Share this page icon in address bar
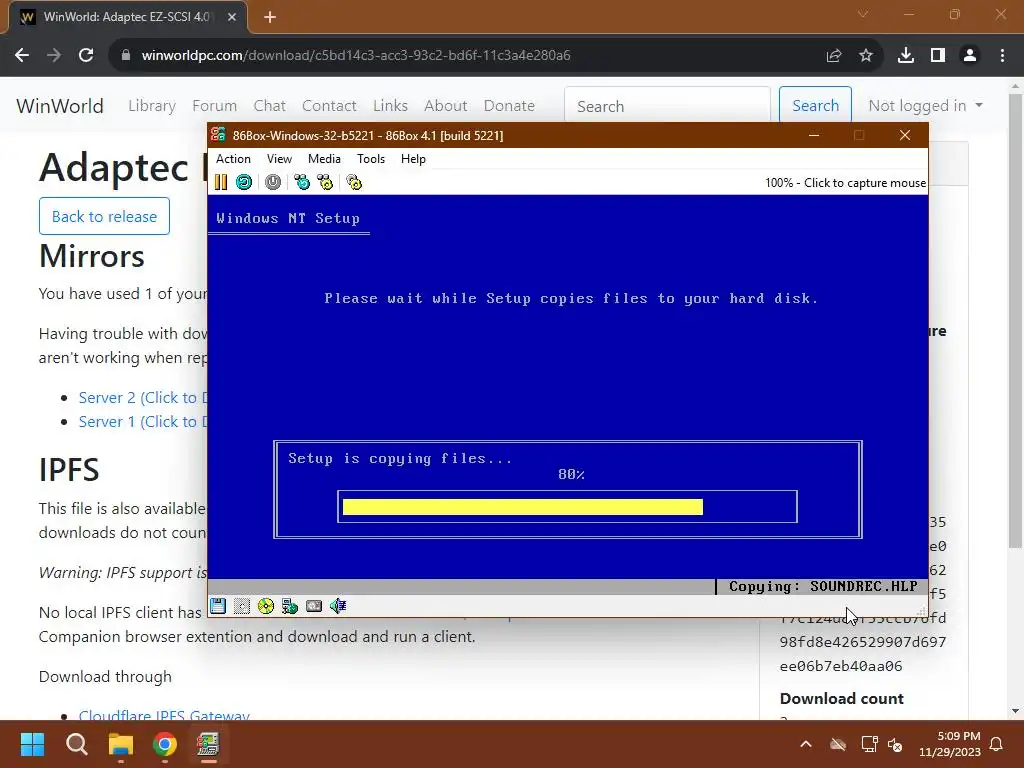 (x=834, y=56)
